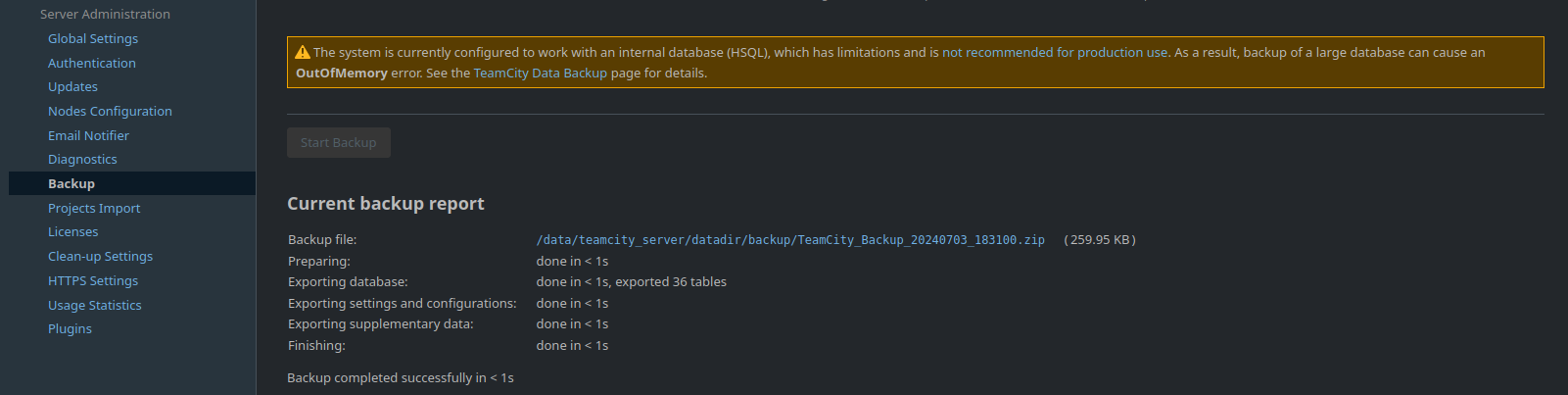Click the 'Exporting database:' label
Image resolution: width=1568 pixels, height=395 pixels.
tap(348, 281)
